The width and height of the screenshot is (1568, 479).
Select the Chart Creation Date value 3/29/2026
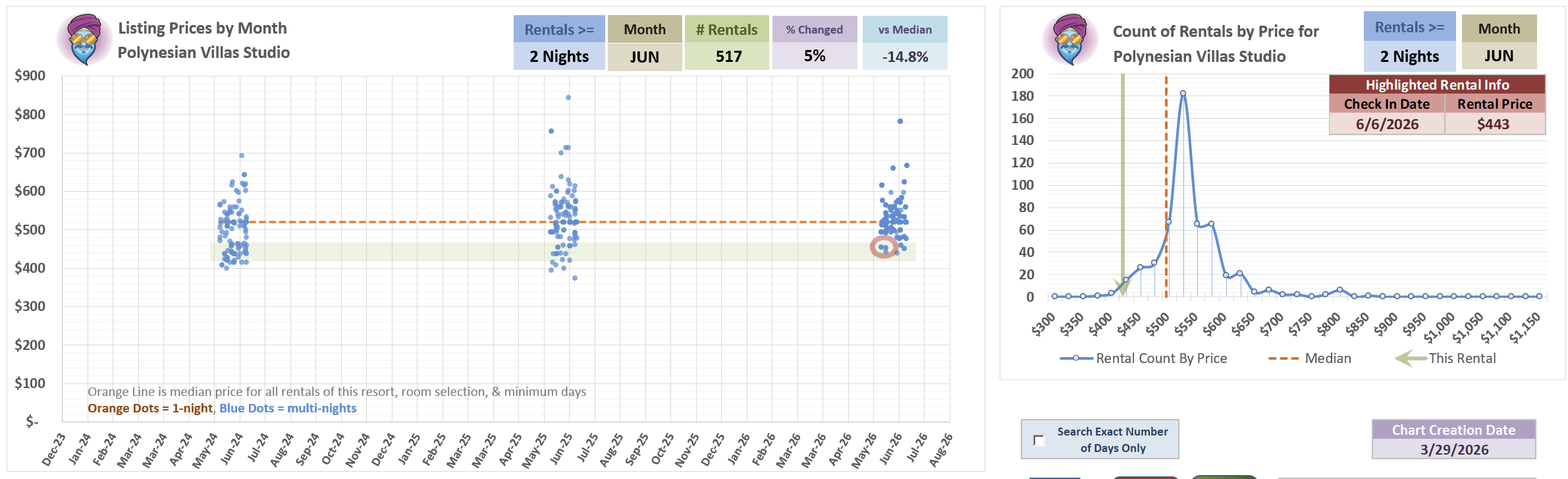point(1454,449)
